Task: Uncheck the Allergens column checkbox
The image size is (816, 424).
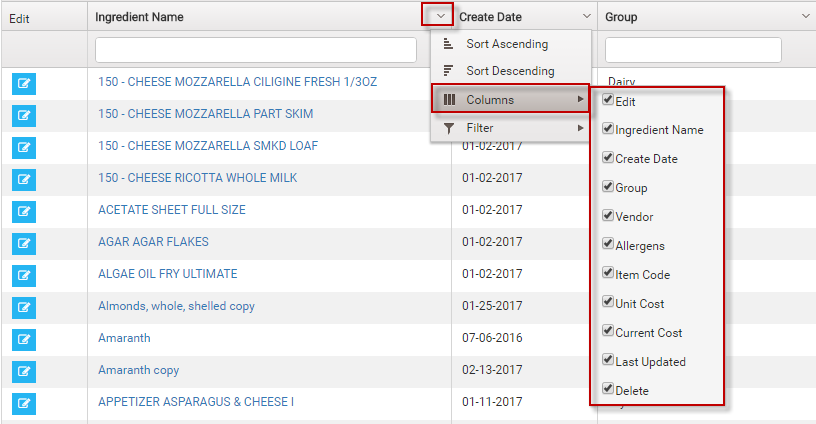Action: tap(608, 245)
